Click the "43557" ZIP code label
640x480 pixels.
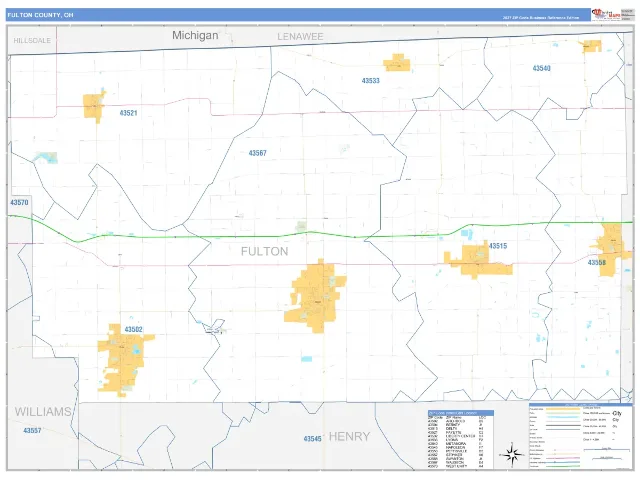pos(32,431)
